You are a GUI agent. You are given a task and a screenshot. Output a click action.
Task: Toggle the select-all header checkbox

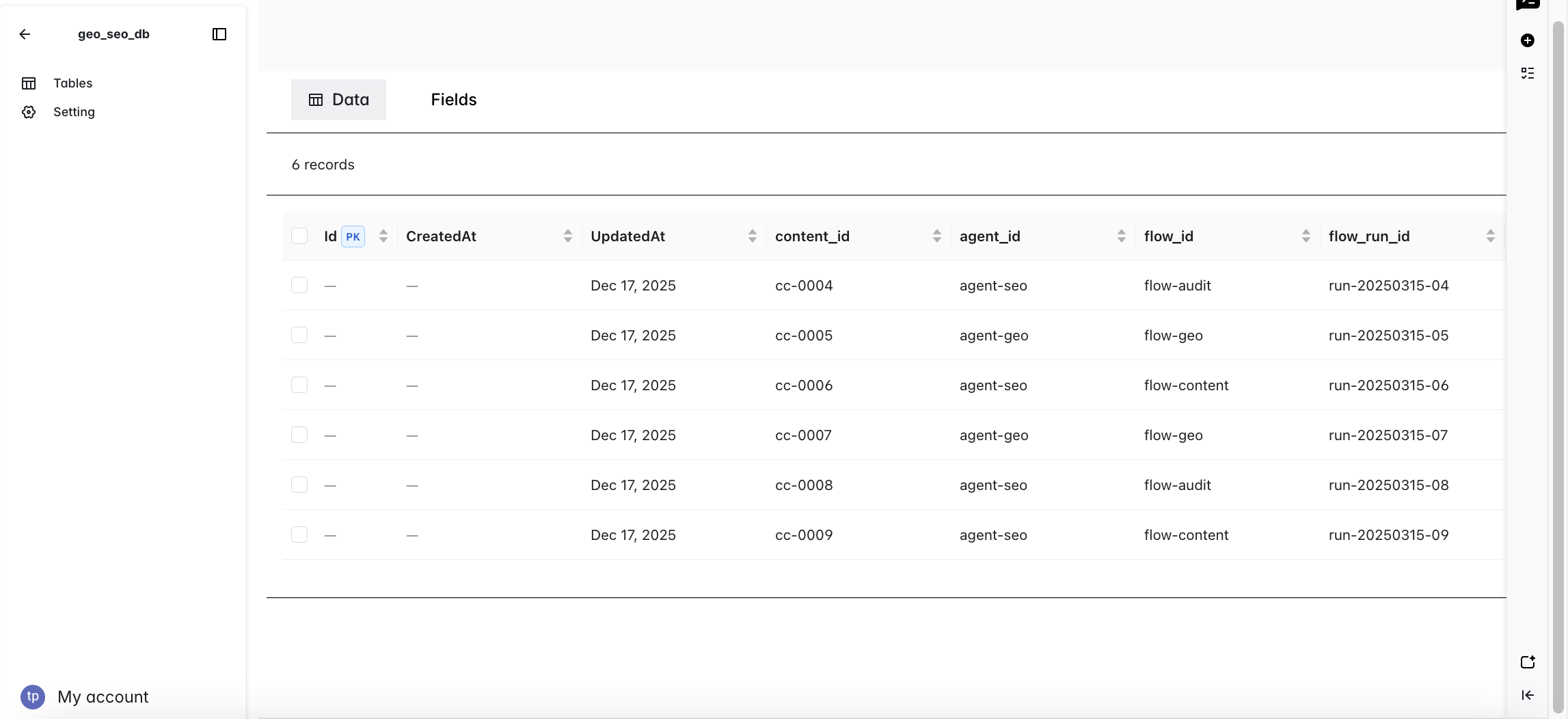[x=299, y=236]
